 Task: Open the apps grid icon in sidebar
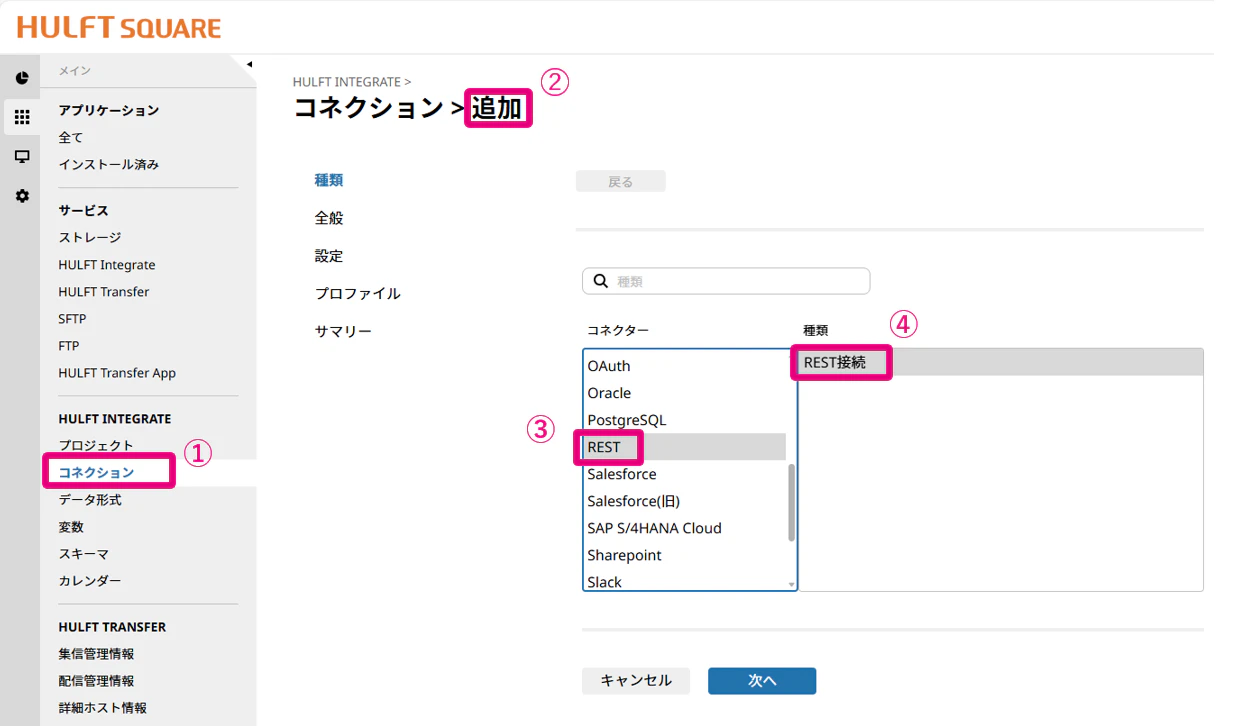point(22,117)
